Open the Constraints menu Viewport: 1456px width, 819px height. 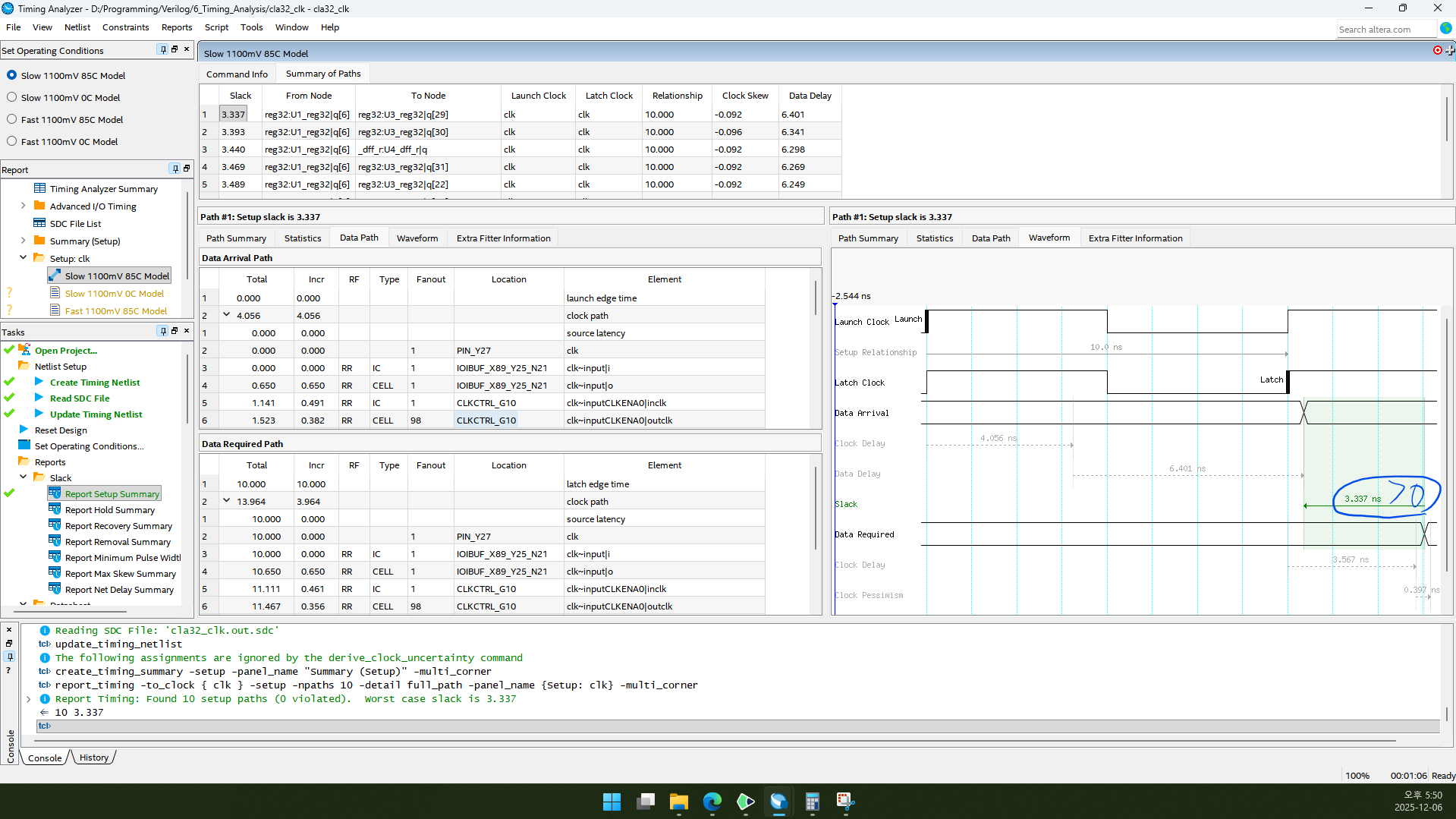125,27
